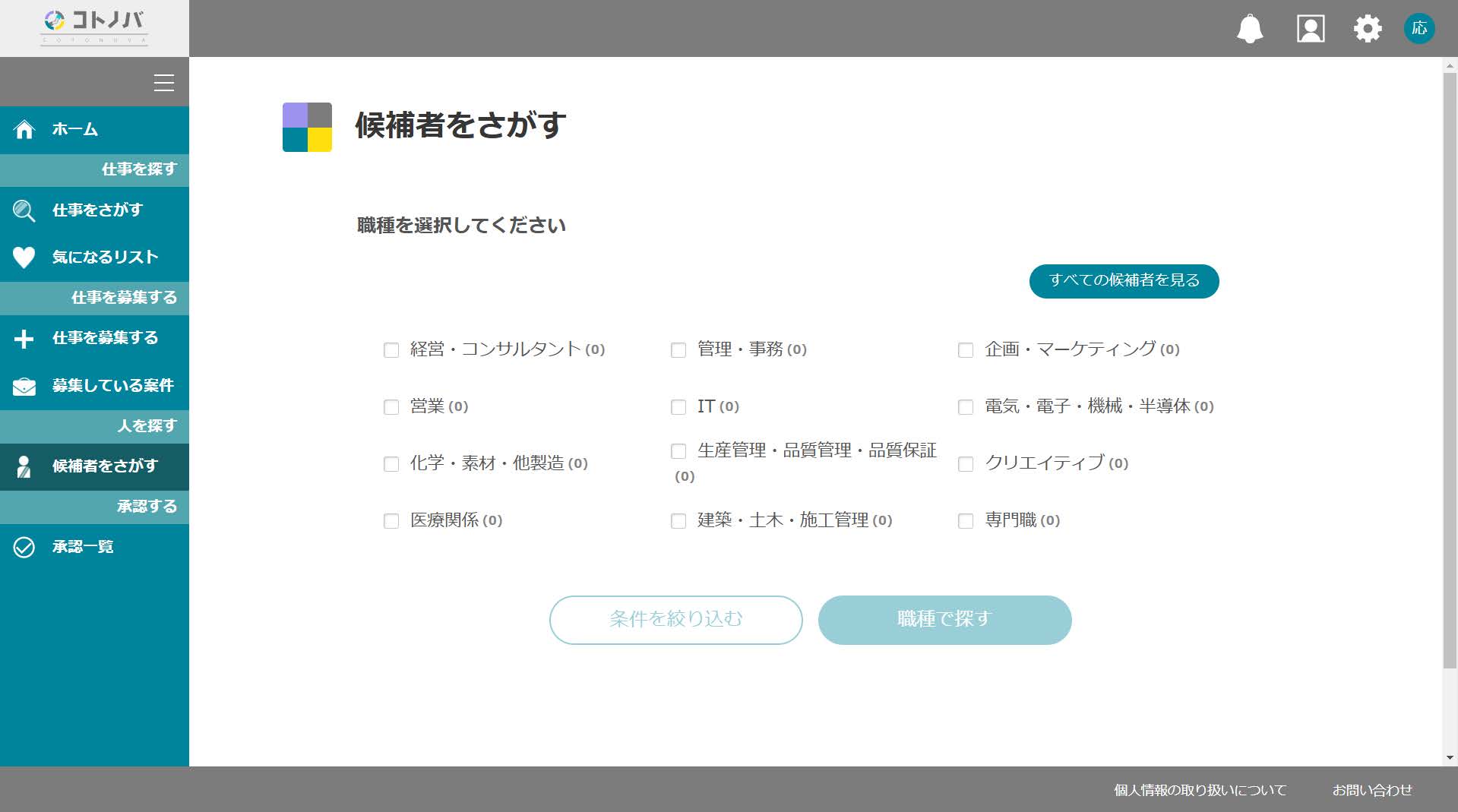Screen dimensions: 1458x812
Task: Open the notifications bell icon
Action: tap(1250, 29)
